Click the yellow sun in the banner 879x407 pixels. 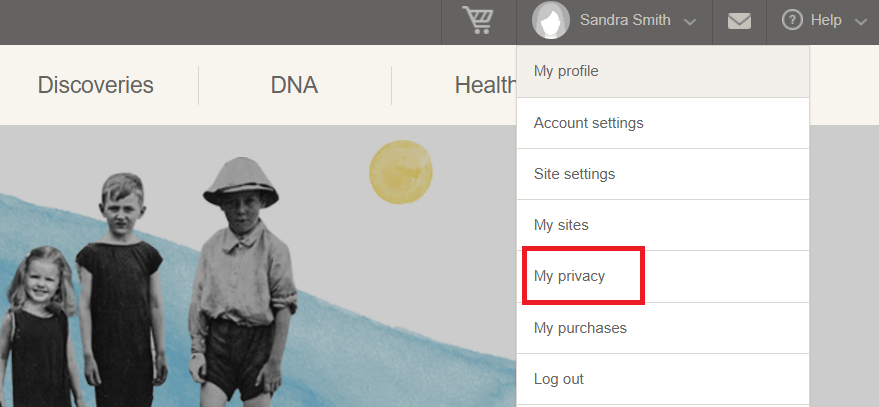[x=401, y=172]
